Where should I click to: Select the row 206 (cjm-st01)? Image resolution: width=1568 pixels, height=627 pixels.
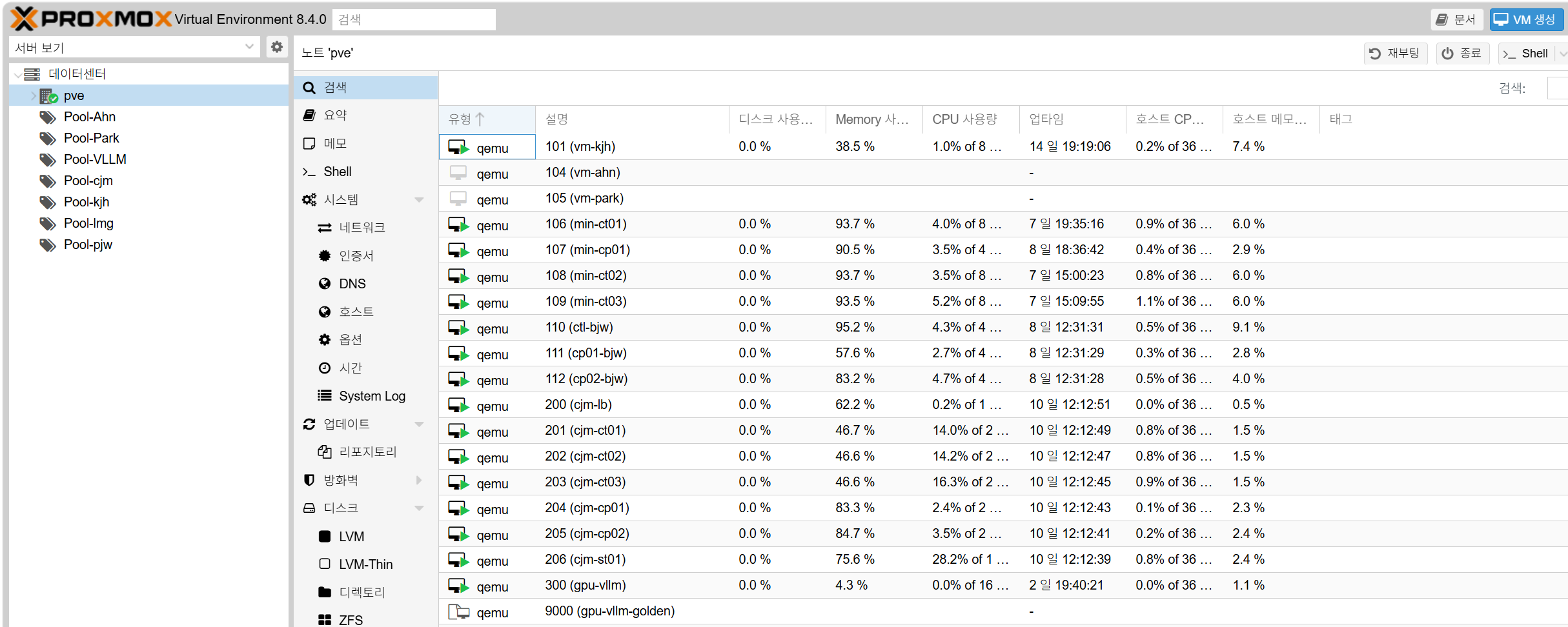[x=1003, y=560]
